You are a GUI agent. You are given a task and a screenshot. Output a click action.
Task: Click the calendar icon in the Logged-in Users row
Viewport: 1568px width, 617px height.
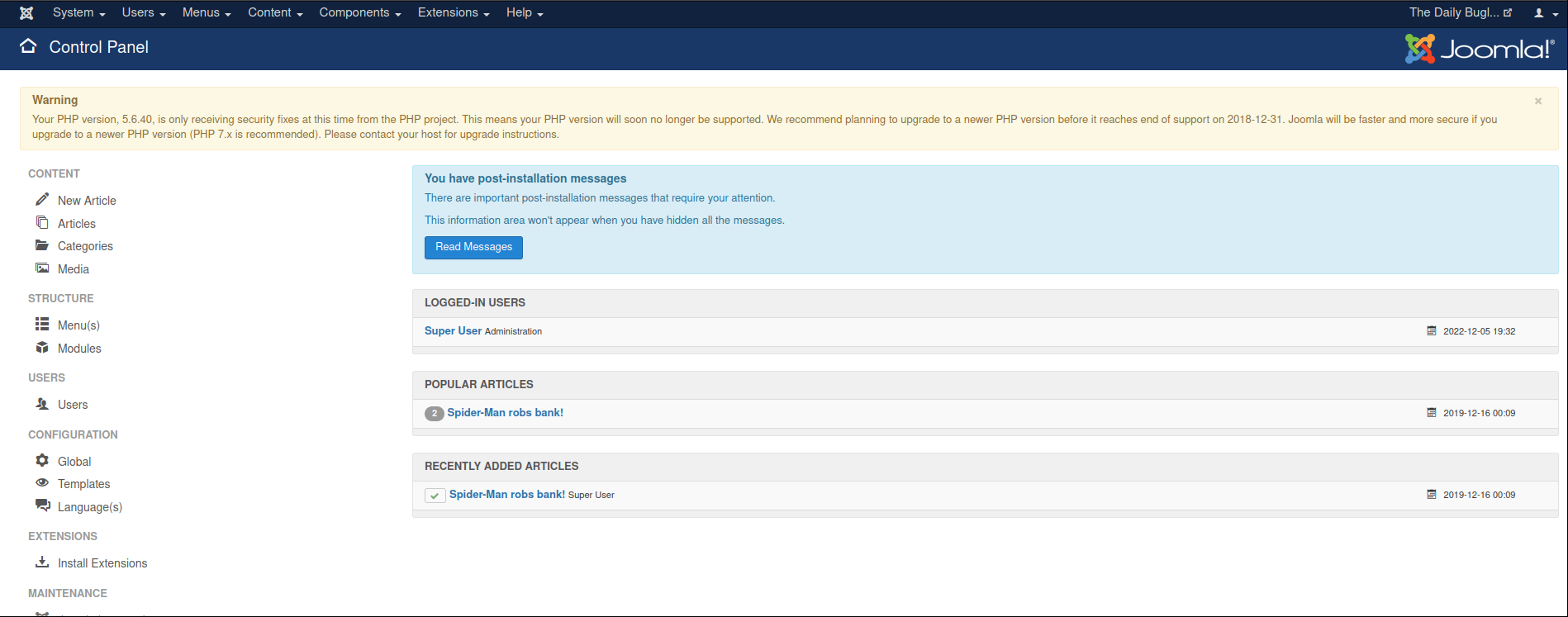pyautogui.click(x=1432, y=330)
